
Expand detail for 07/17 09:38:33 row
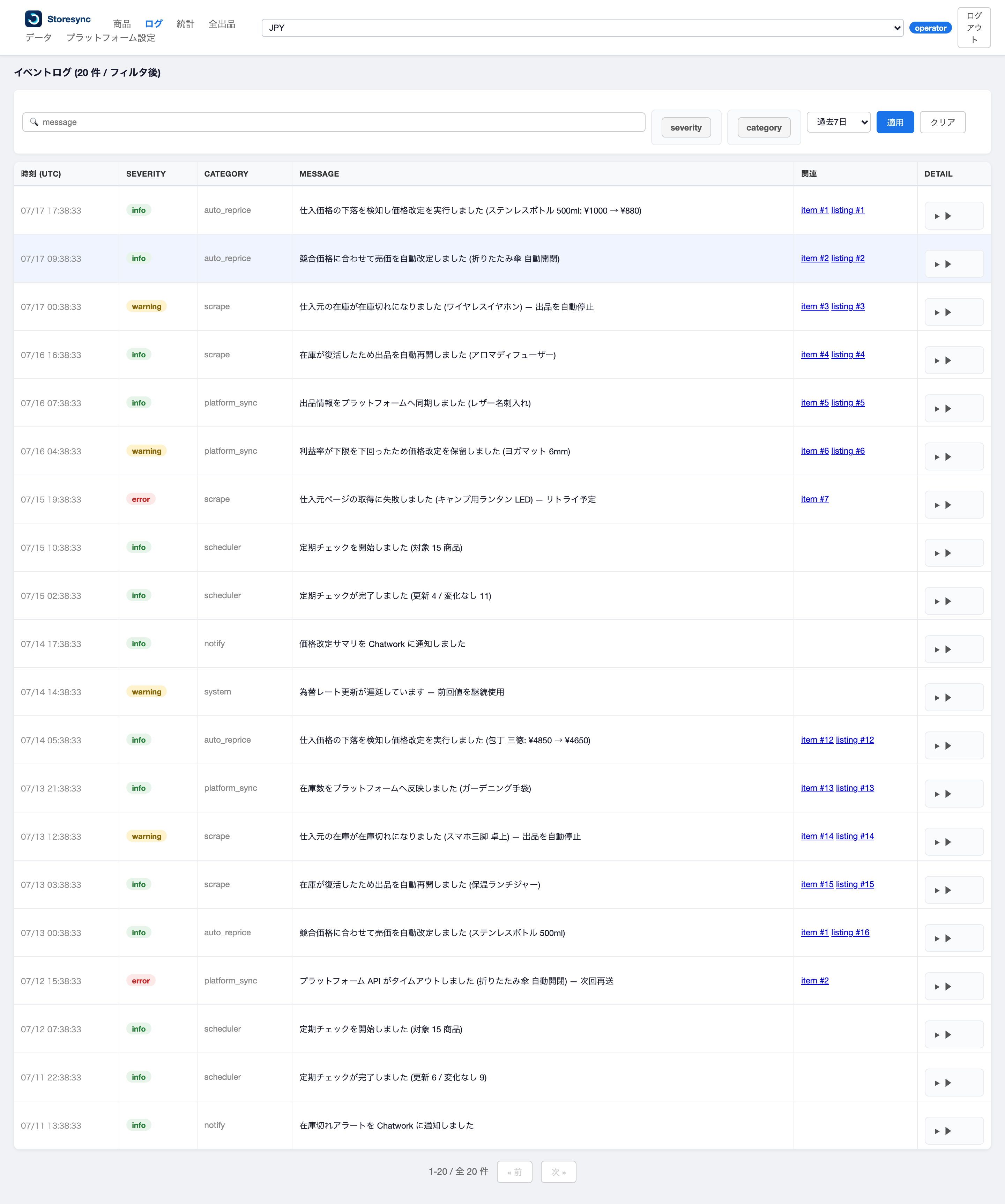[x=954, y=264]
